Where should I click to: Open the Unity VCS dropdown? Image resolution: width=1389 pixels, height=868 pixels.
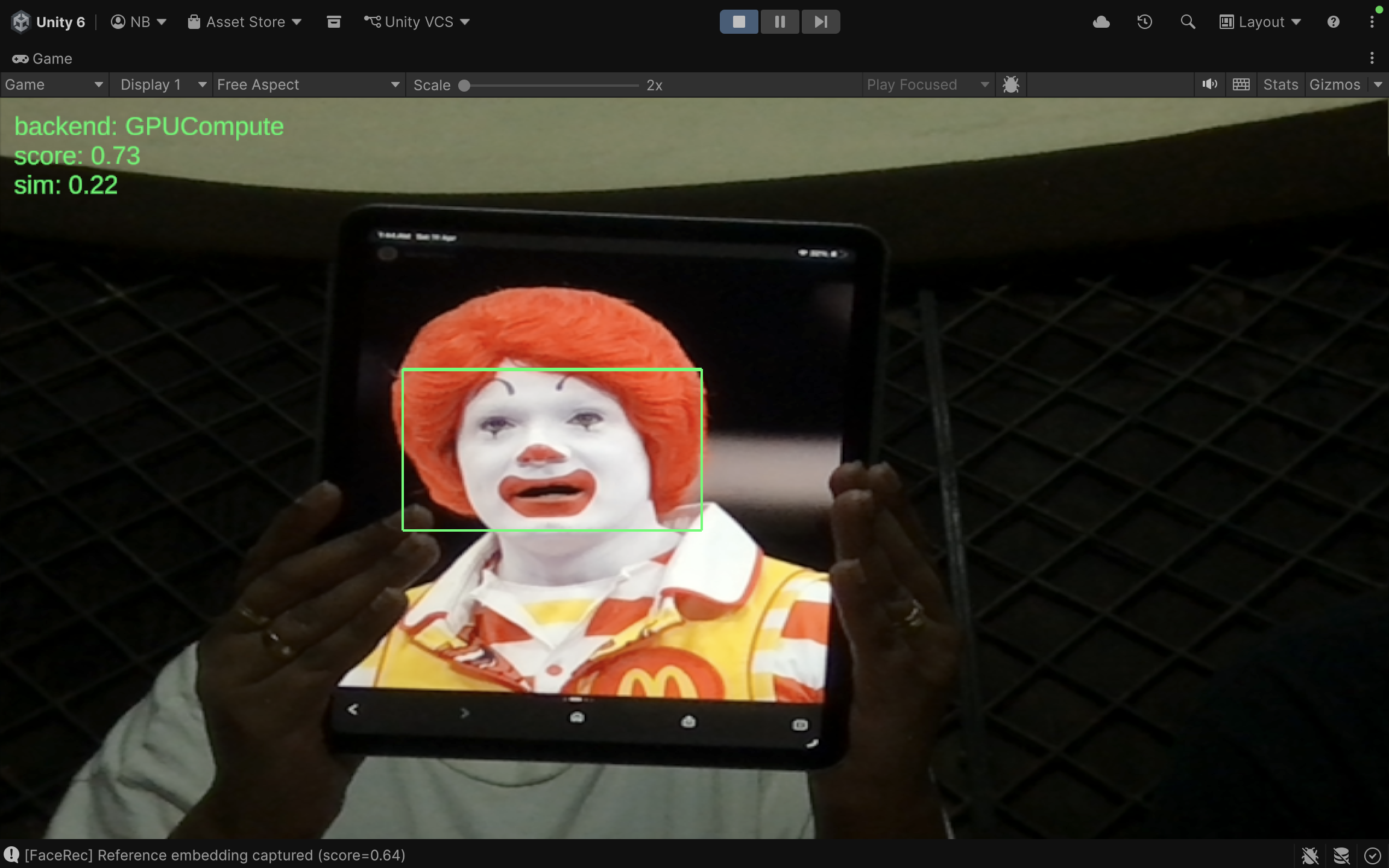[x=416, y=22]
